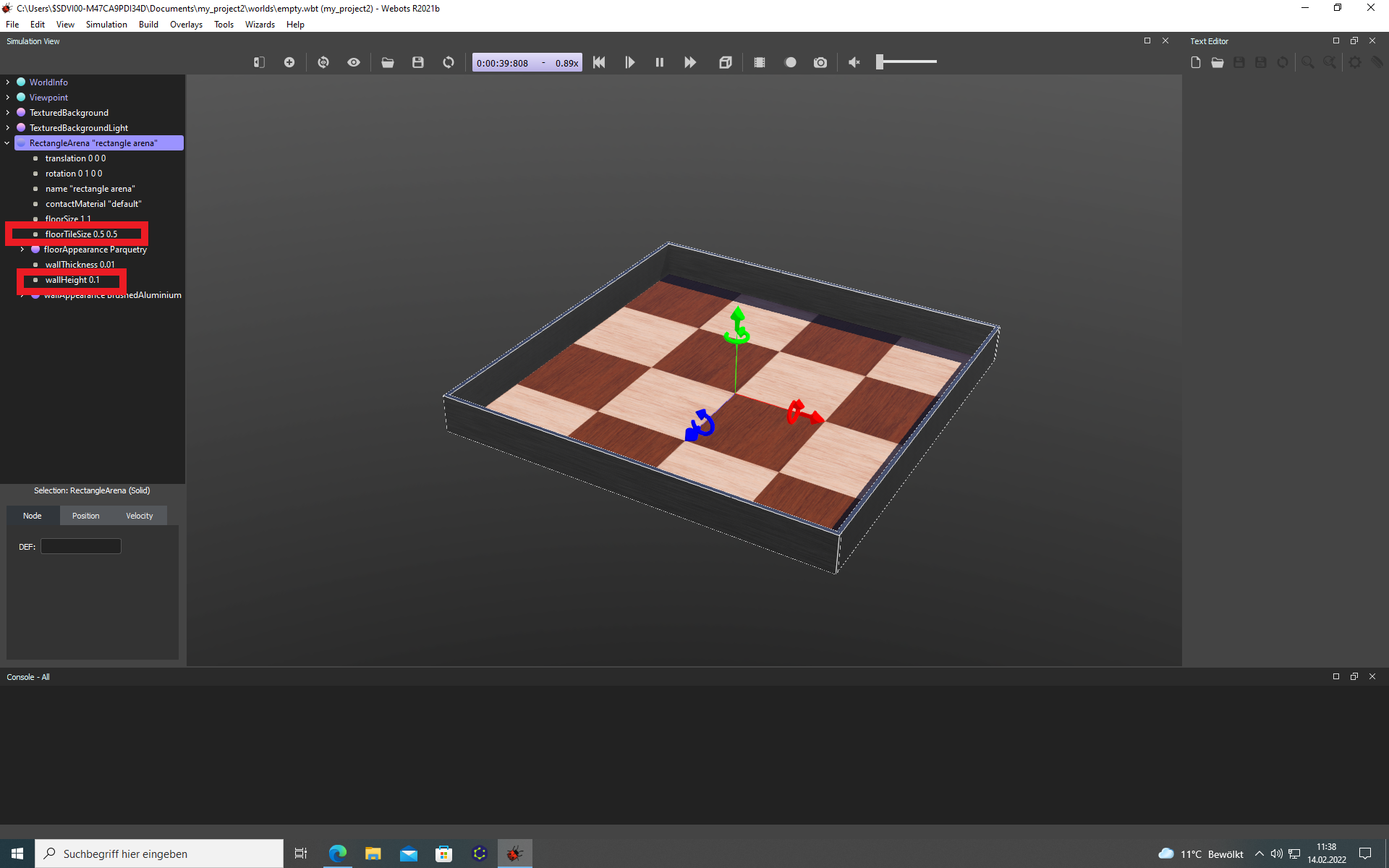Select the wallHeight 0.1 field
Viewport: 1389px width, 868px height.
point(72,280)
